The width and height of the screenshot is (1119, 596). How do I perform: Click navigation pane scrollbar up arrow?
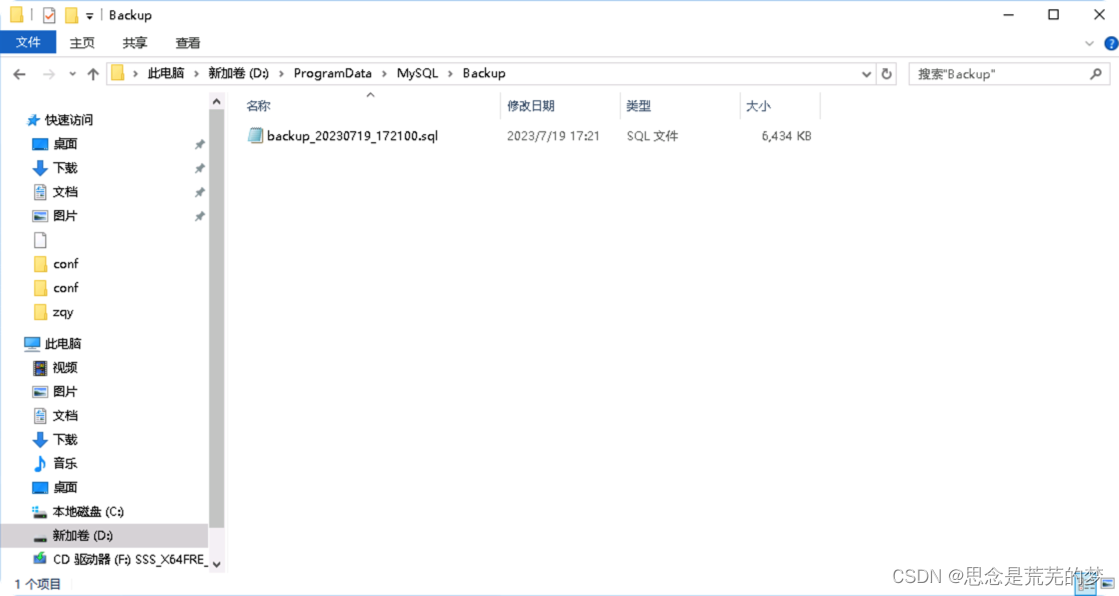tap(216, 101)
